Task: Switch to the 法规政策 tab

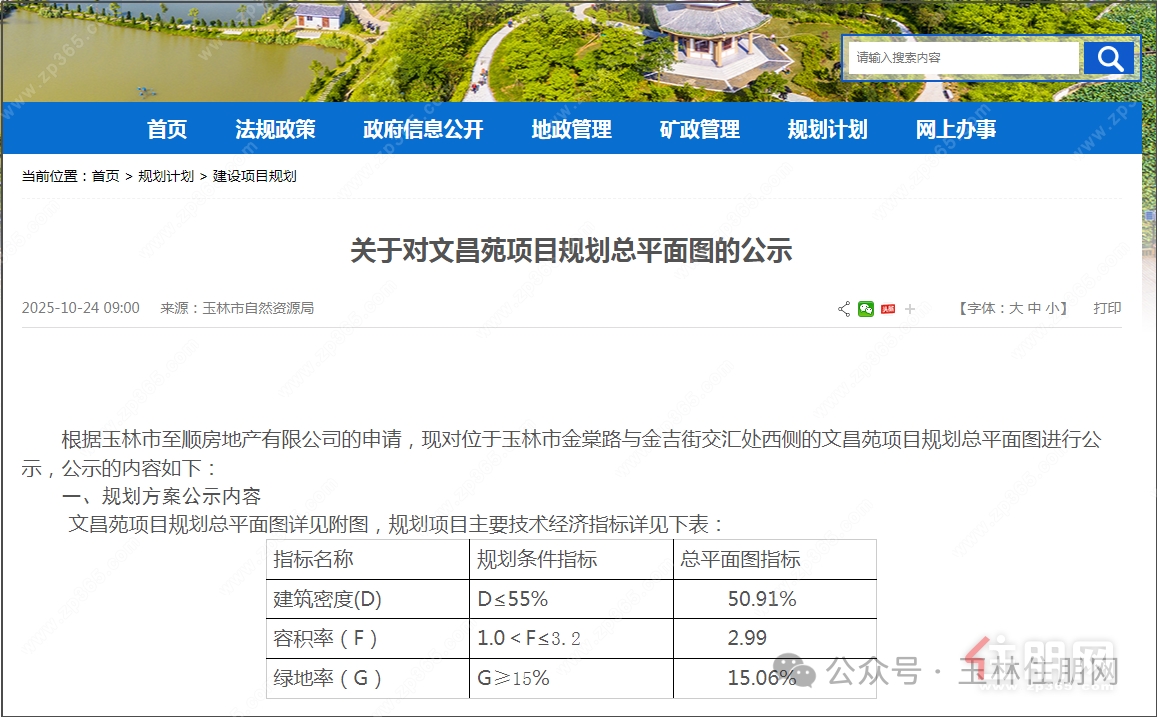Action: click(275, 128)
